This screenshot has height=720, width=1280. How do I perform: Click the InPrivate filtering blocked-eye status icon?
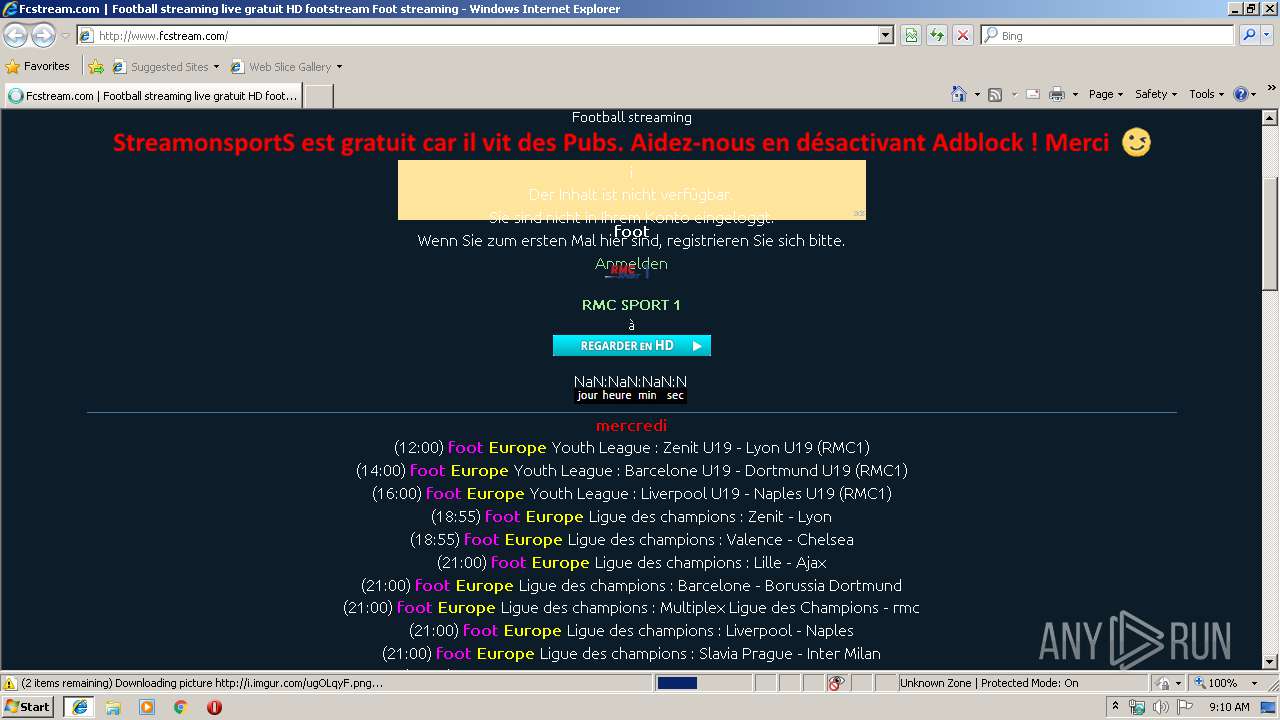coord(836,683)
